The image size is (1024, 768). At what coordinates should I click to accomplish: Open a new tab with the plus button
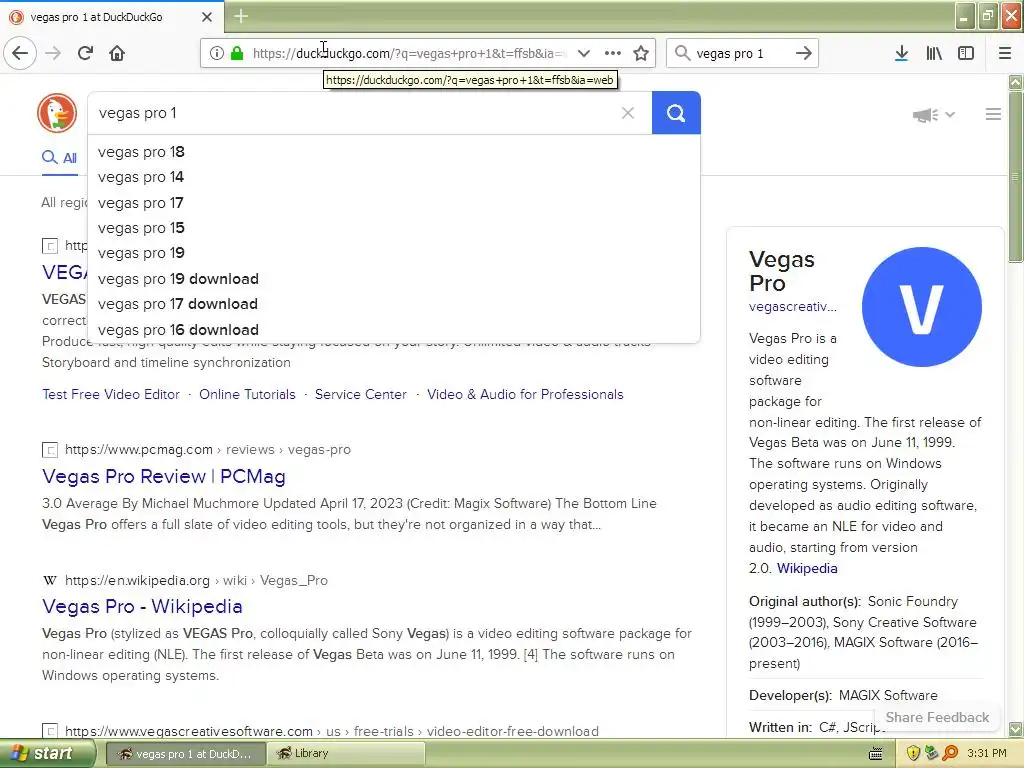(241, 16)
